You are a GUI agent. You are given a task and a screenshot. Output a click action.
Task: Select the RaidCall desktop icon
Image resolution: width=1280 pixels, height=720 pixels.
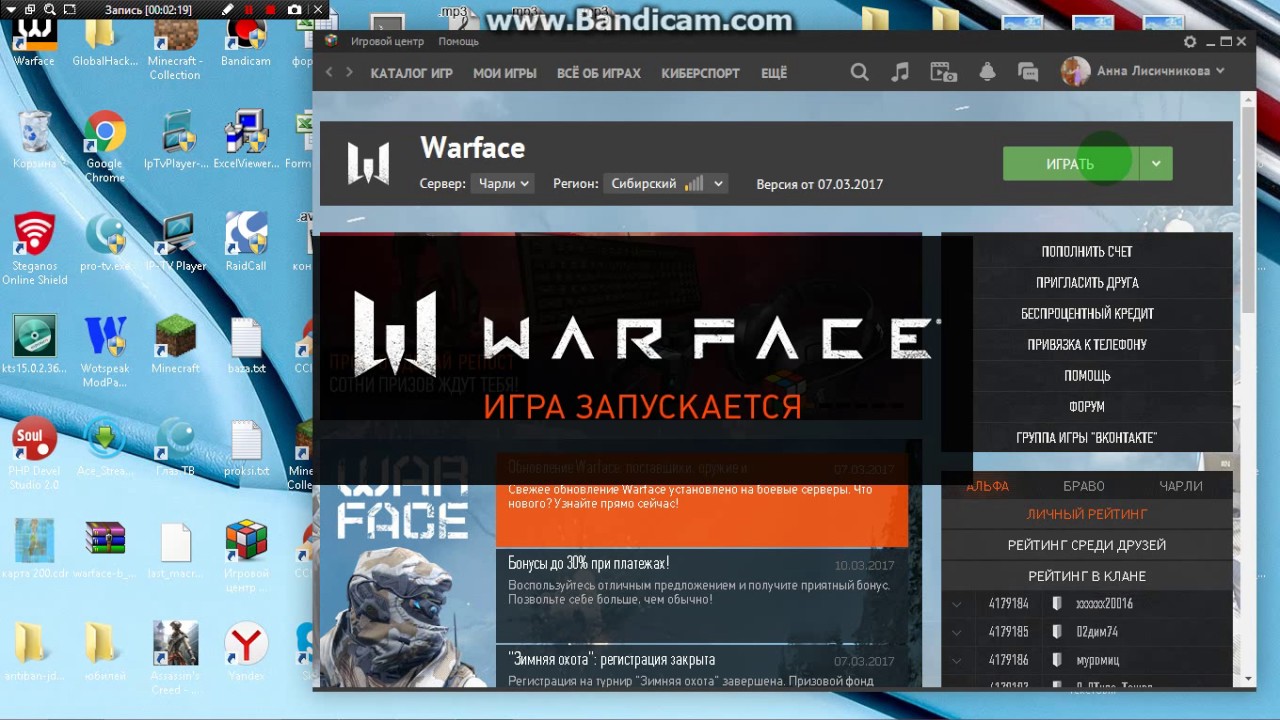pos(245,241)
